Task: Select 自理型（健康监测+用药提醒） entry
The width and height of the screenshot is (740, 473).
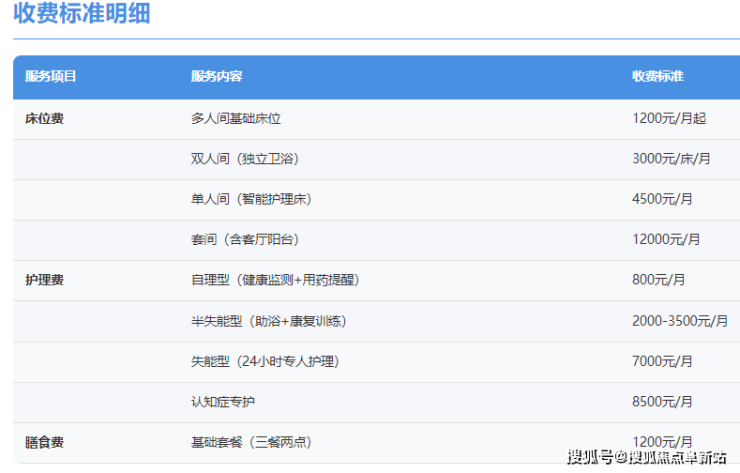Action: [x=274, y=280]
